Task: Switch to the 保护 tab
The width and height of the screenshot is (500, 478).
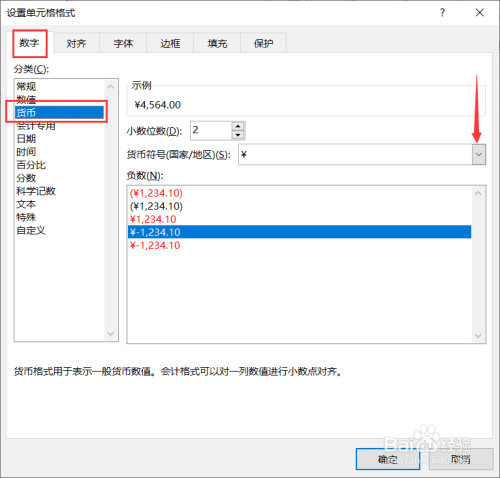Action: click(263, 43)
